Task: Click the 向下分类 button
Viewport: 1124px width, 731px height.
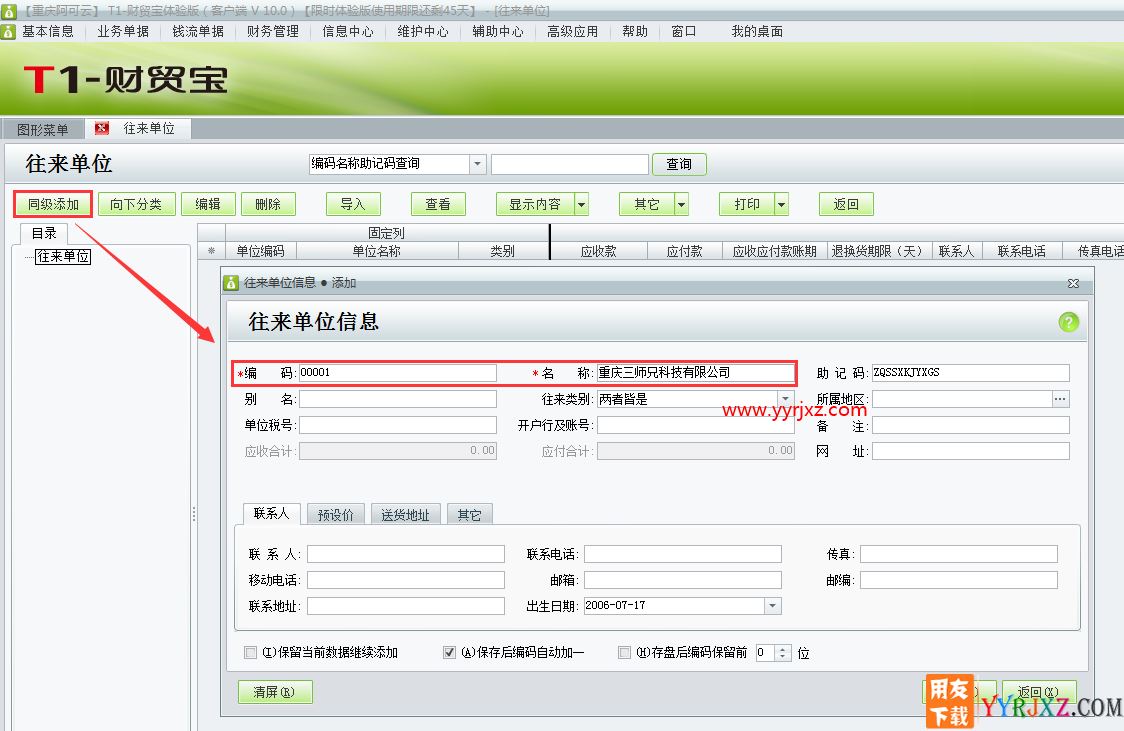Action: [x=136, y=204]
